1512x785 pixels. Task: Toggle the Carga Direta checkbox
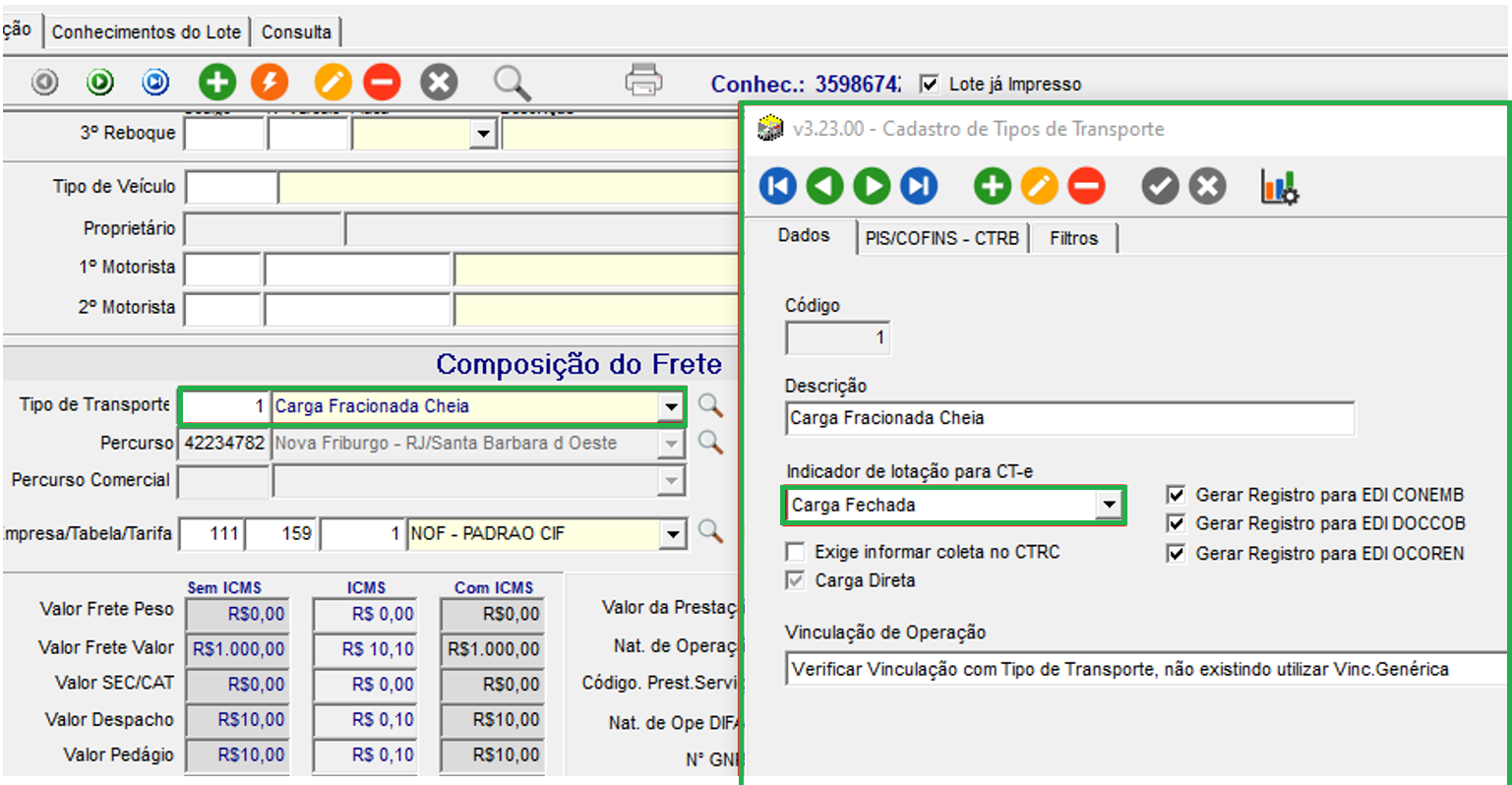795,580
